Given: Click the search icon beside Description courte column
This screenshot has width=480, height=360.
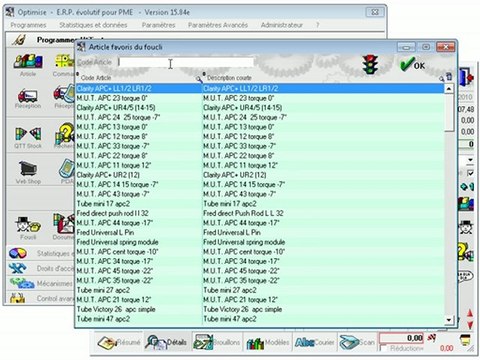Looking at the screenshot, I should (441, 79).
